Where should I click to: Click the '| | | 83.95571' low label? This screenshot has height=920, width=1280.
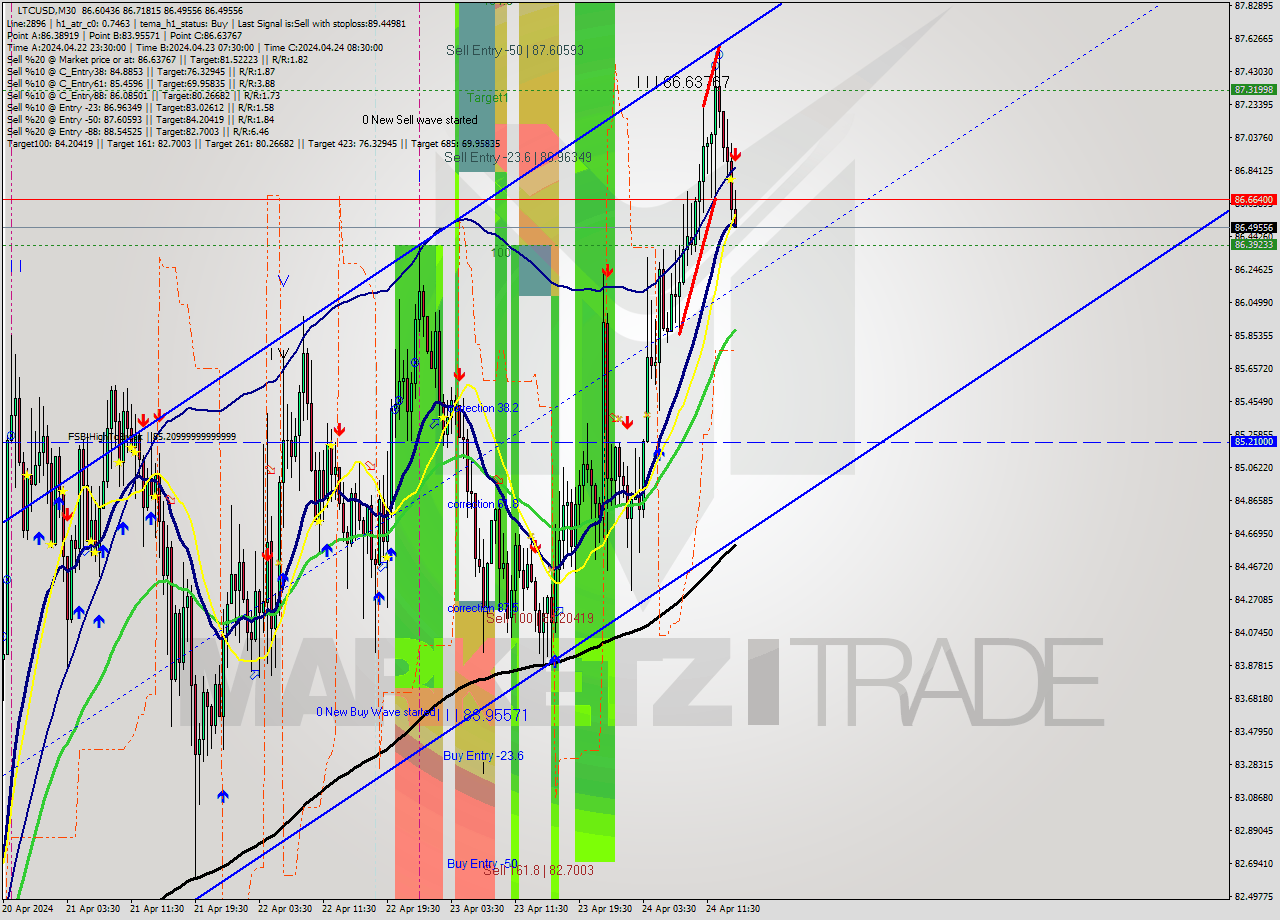tap(482, 715)
